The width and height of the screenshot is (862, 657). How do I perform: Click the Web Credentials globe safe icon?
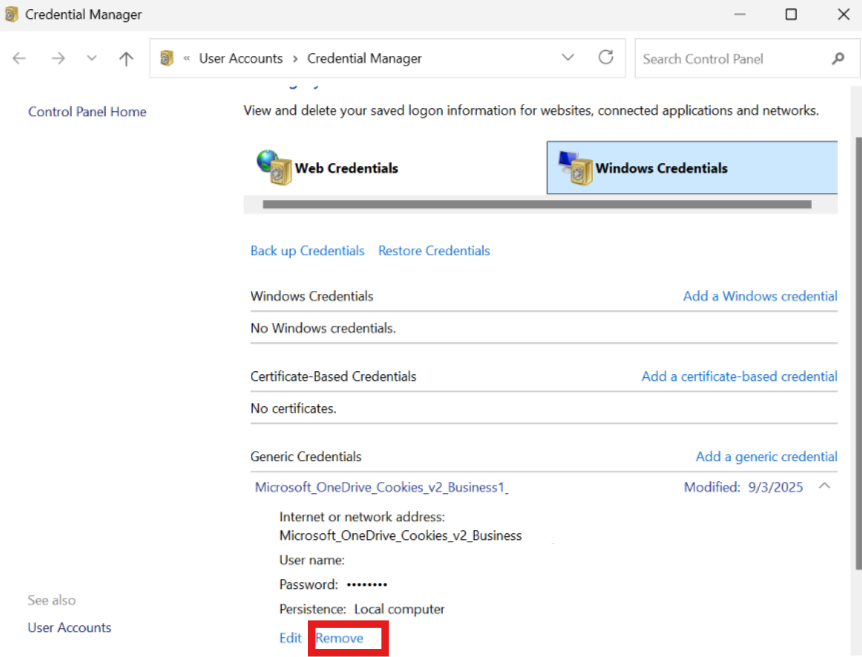[x=274, y=167]
